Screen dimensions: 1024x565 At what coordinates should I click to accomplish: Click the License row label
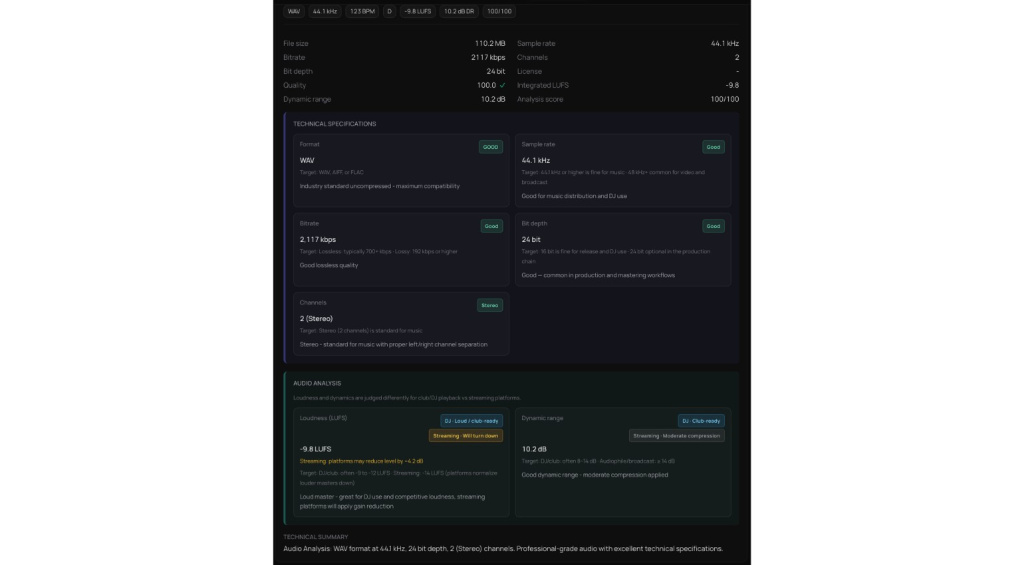529,72
